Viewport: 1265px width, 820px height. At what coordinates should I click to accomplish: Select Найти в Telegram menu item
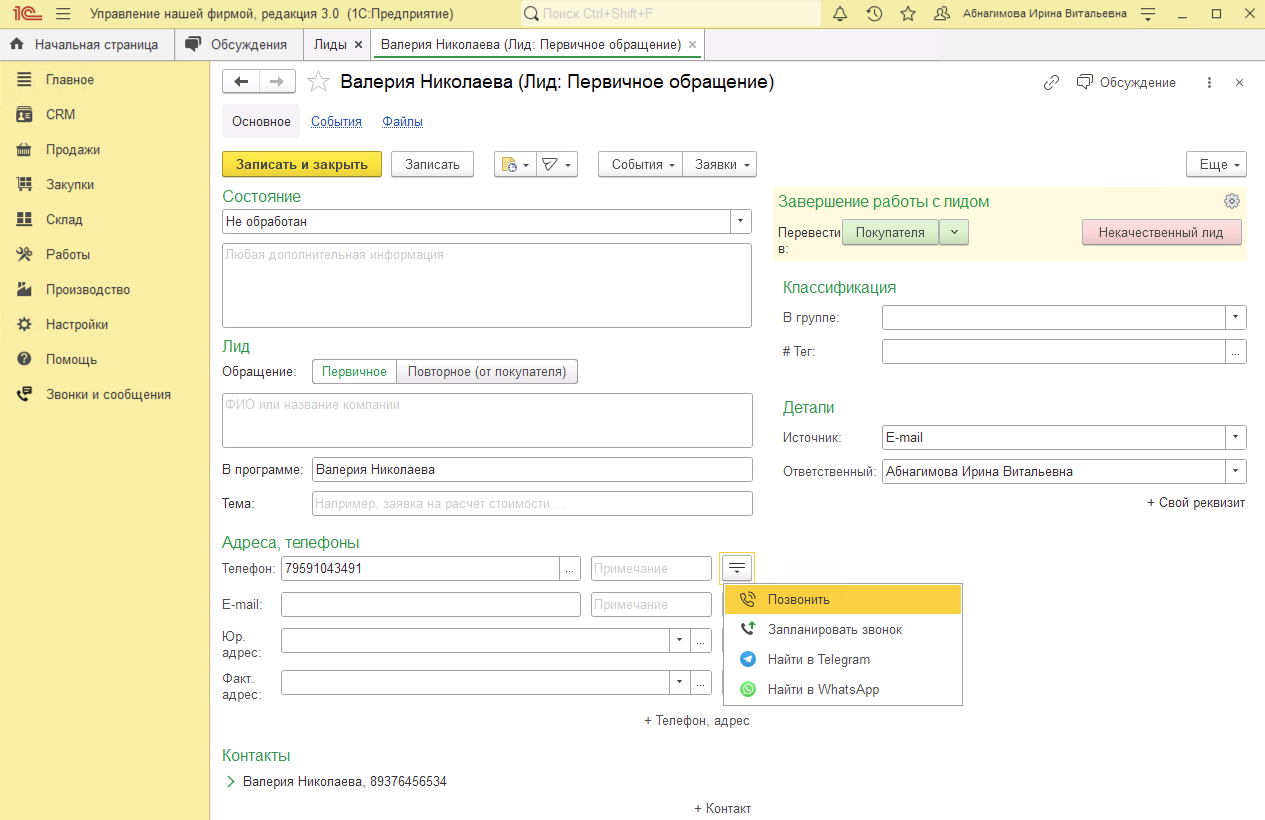(818, 660)
